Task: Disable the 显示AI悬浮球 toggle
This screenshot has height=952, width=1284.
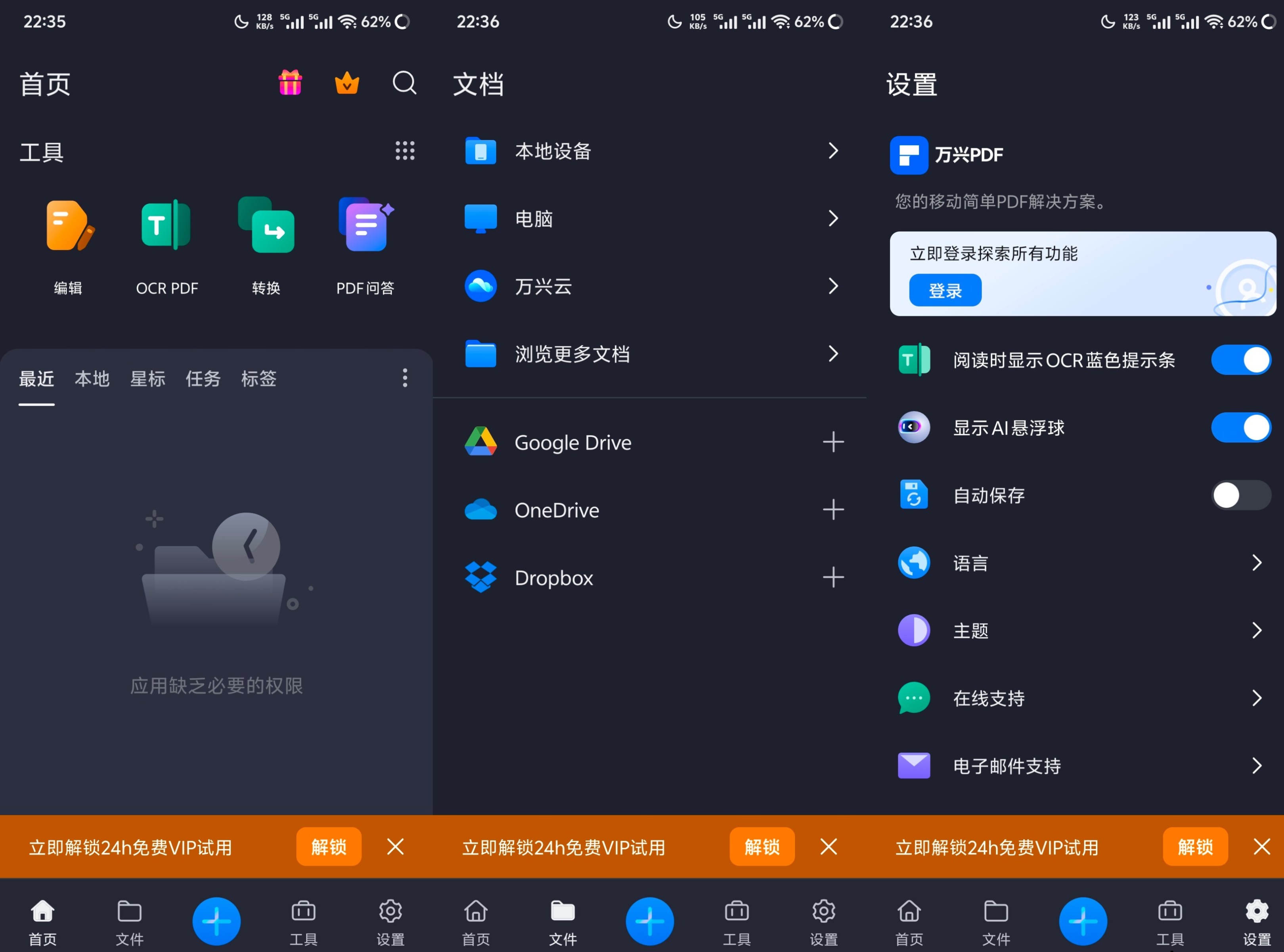Action: pyautogui.click(x=1241, y=427)
